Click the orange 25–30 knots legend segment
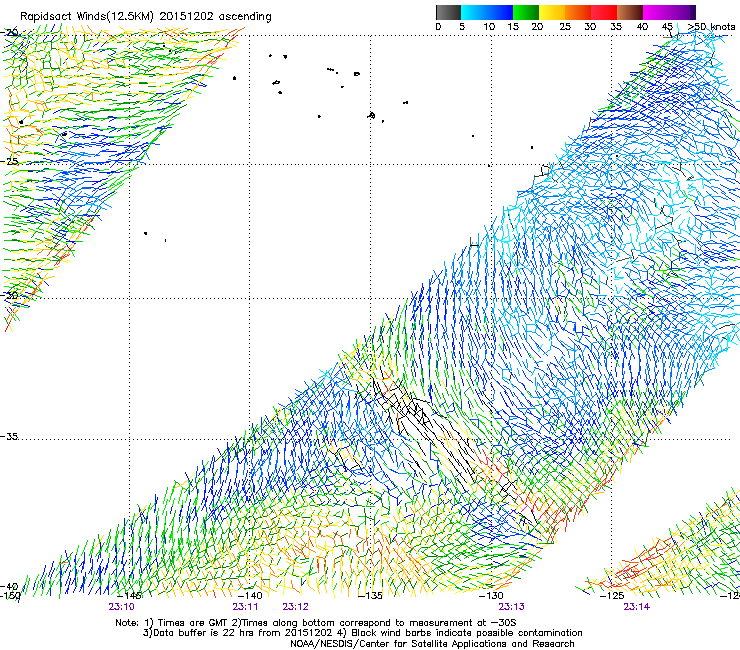Viewport: 740px width, 650px height. click(x=578, y=12)
